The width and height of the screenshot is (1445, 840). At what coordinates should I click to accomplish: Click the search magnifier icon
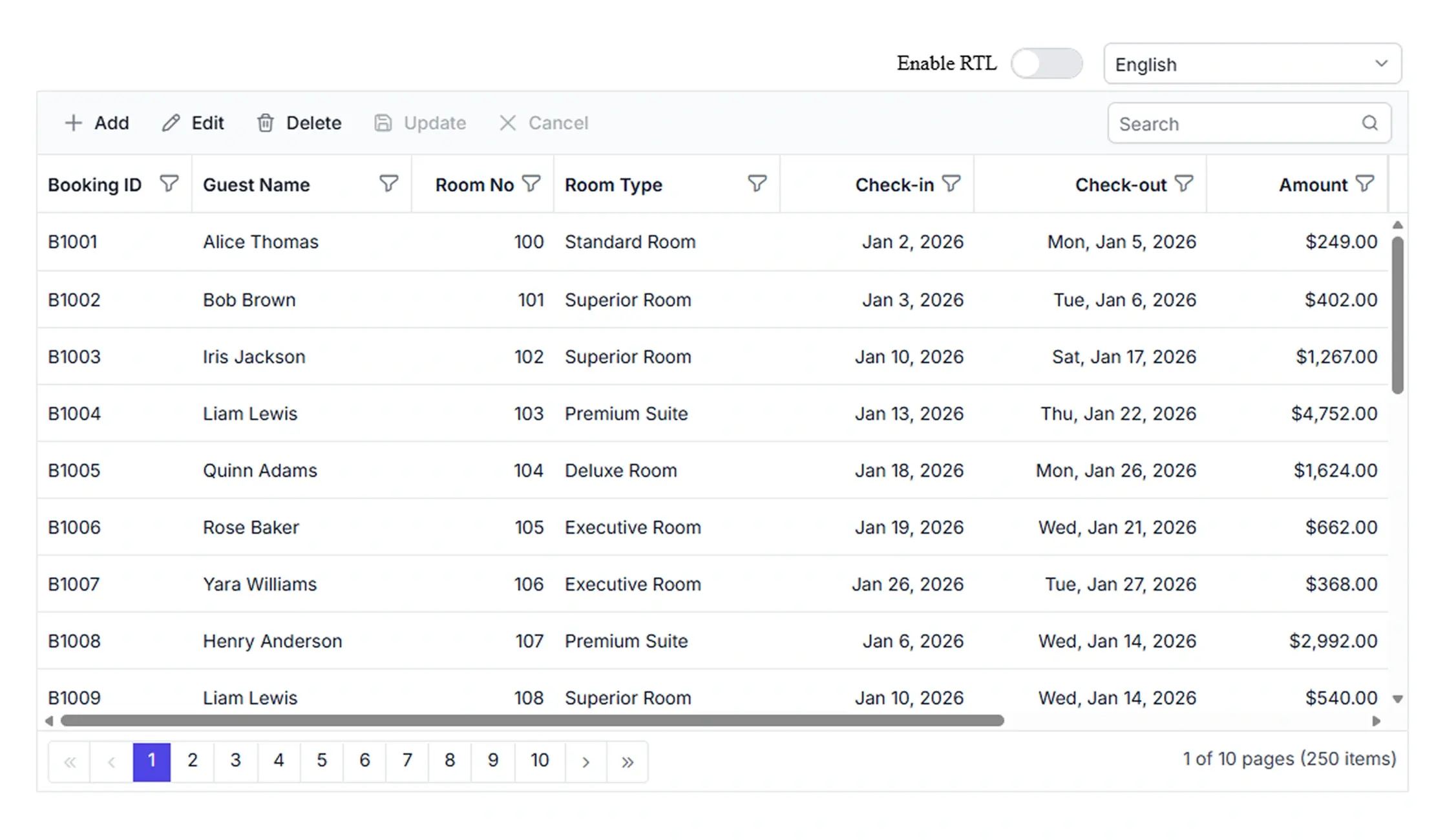click(1369, 123)
